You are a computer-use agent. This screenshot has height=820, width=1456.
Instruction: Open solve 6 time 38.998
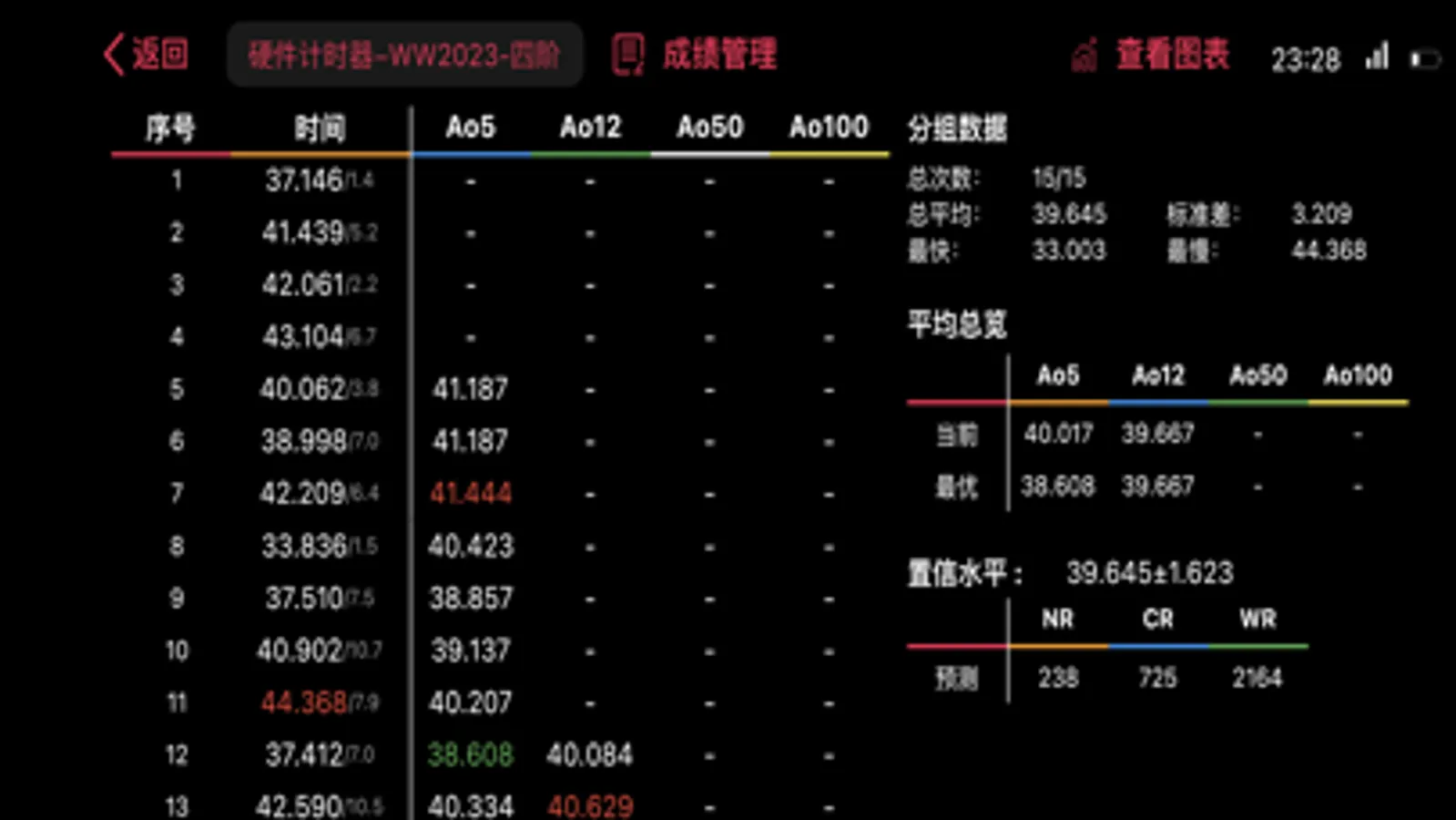(303, 441)
